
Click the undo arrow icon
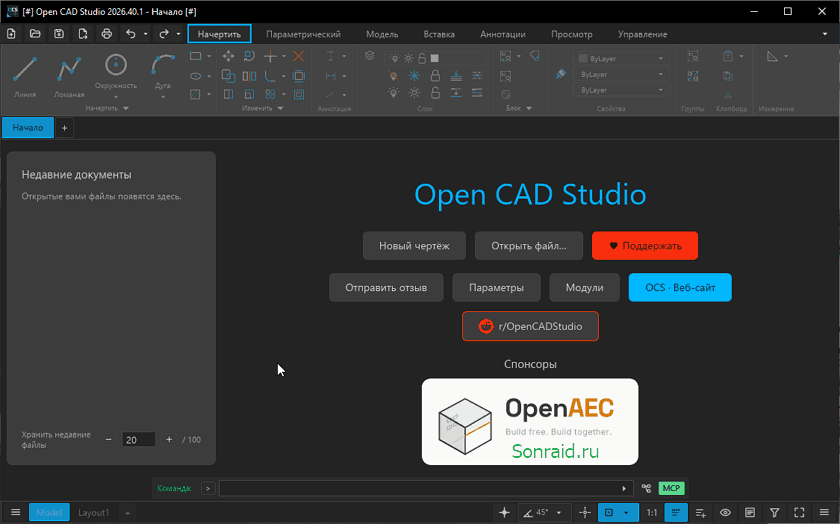pyautogui.click(x=131, y=34)
